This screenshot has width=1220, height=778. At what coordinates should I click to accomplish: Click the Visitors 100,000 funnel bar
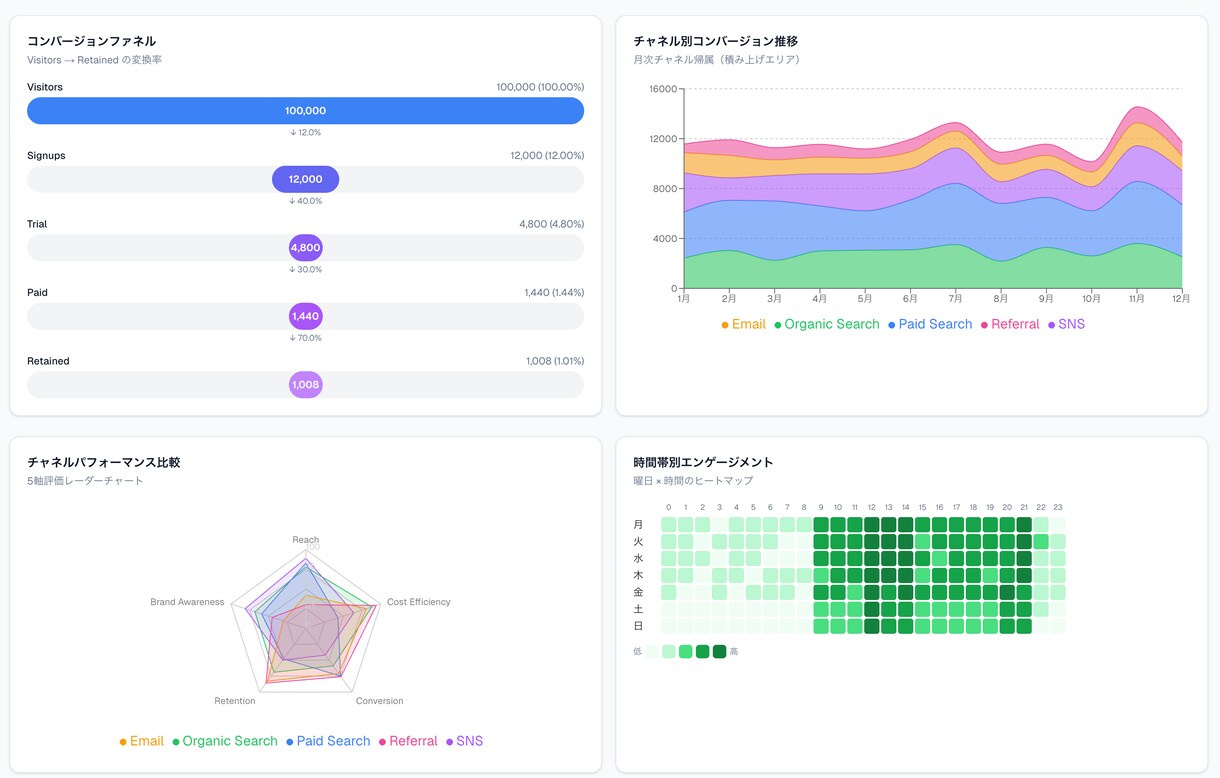click(x=305, y=111)
